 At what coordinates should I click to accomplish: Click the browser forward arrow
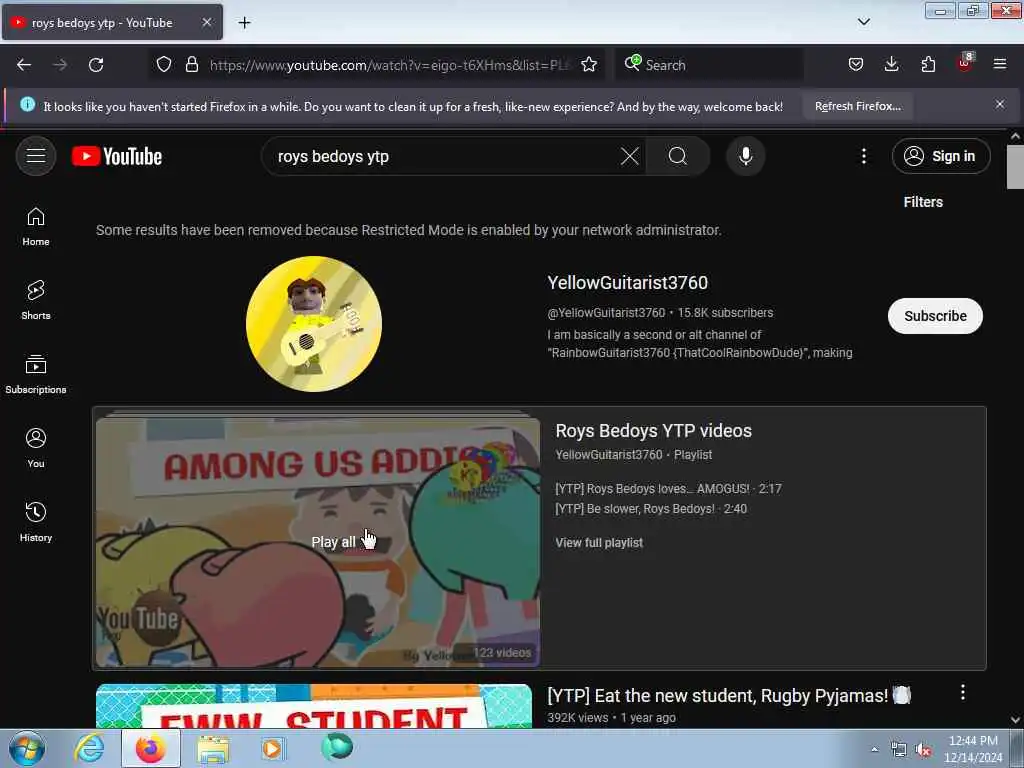coord(60,65)
